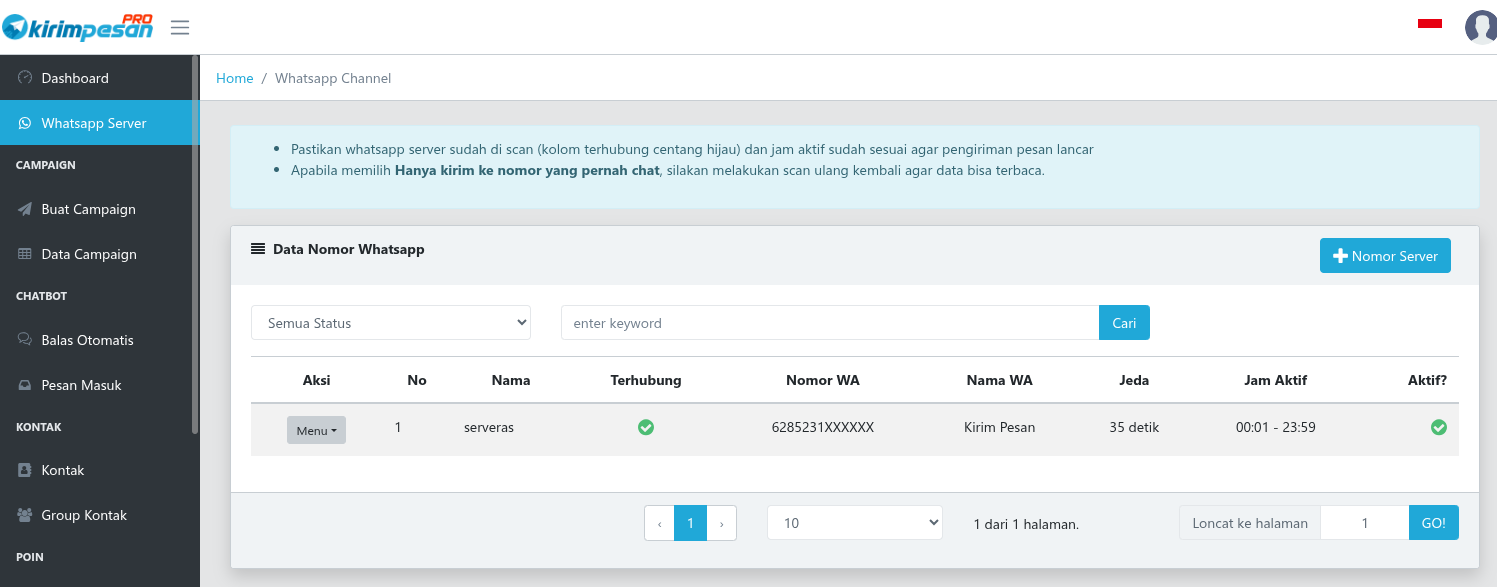Image resolution: width=1497 pixels, height=587 pixels.
Task: Click the green Terhubung checkmark for serveras
Action: 646,427
